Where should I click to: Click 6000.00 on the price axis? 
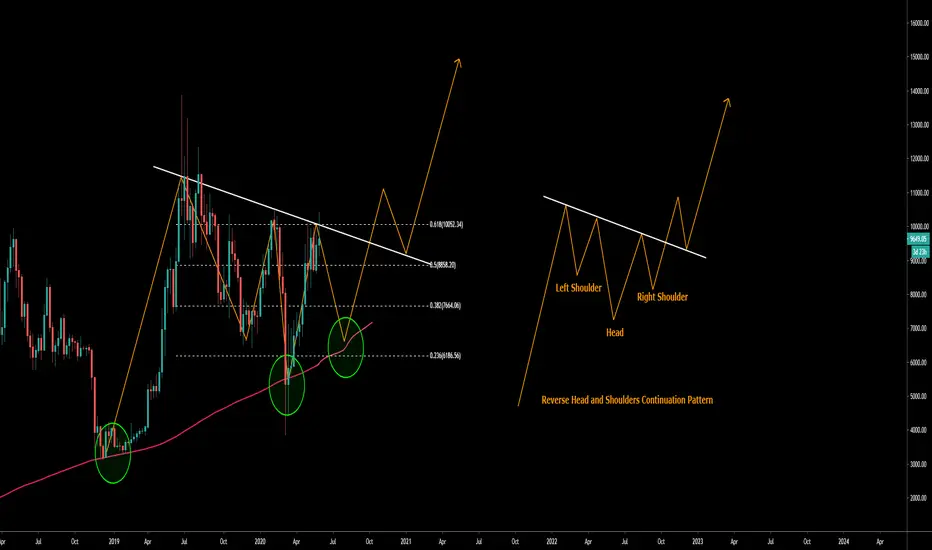(920, 362)
